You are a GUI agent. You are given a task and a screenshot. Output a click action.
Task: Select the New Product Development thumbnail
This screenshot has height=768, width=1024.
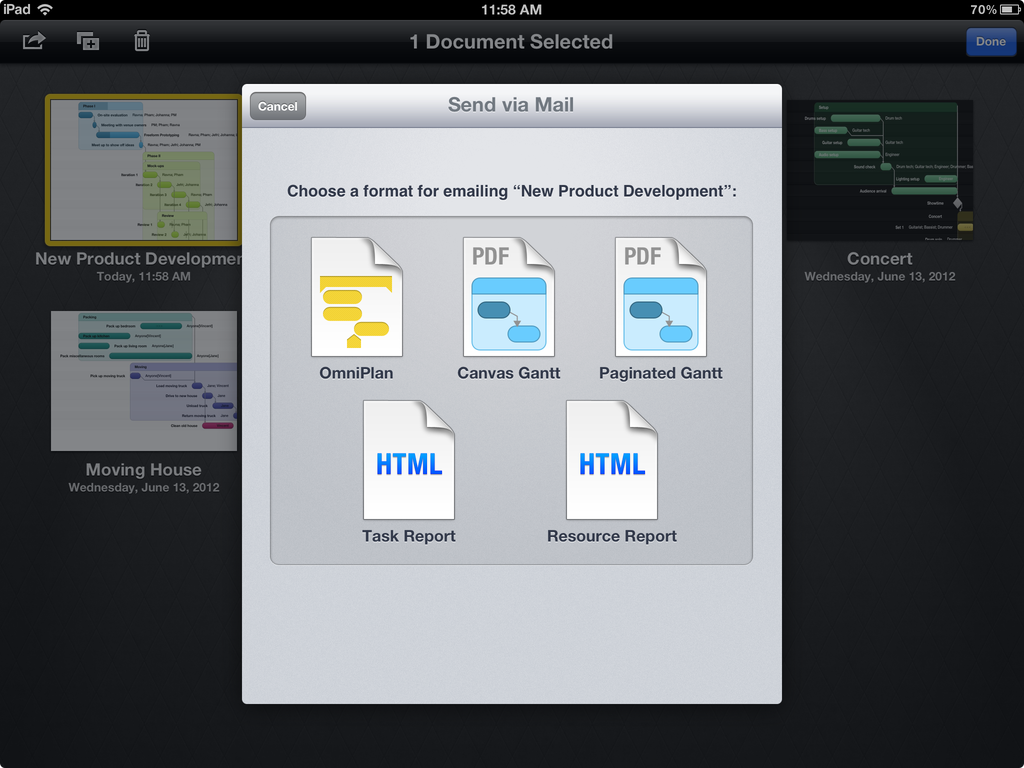(144, 170)
